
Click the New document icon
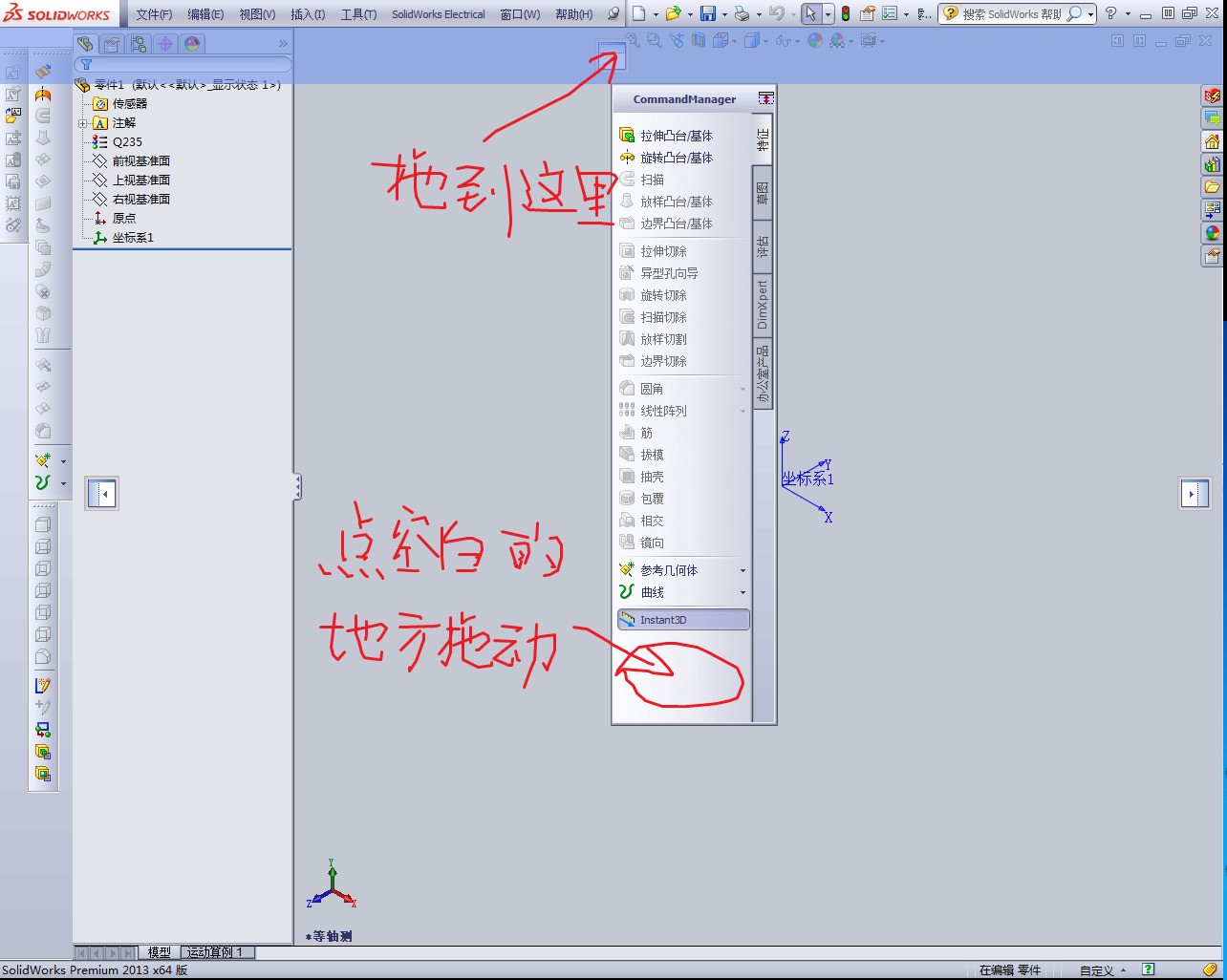click(x=639, y=13)
